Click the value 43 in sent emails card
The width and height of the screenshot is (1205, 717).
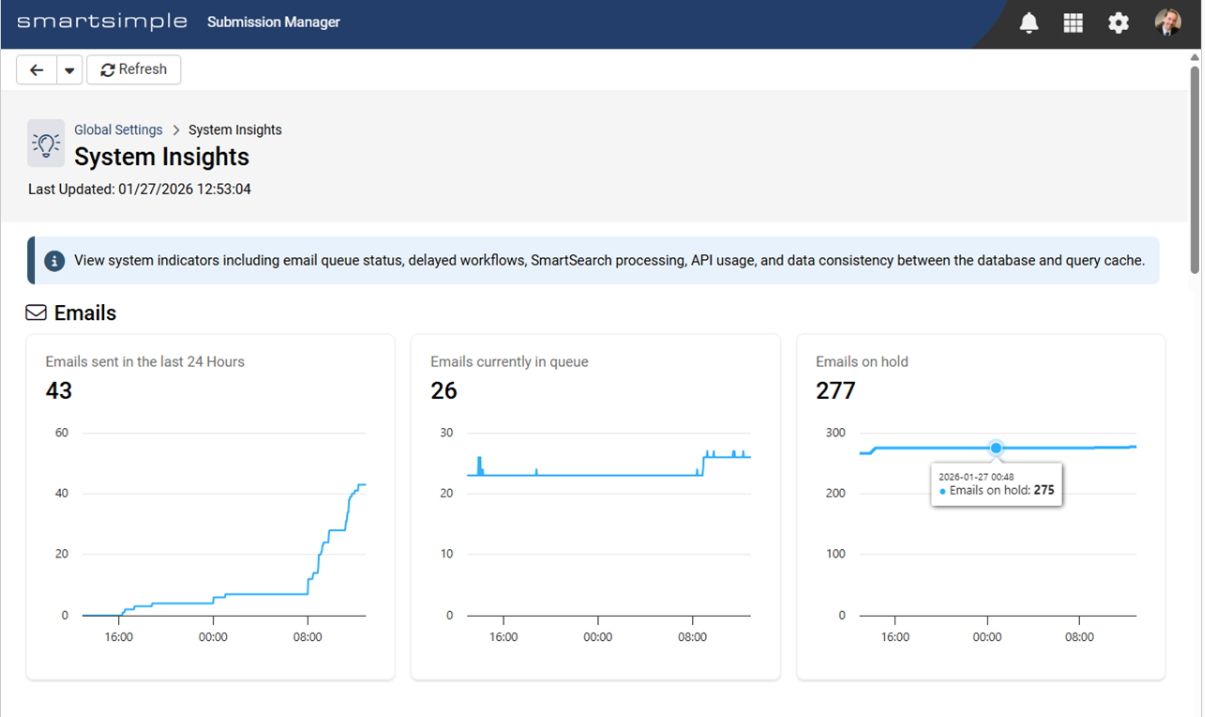59,390
